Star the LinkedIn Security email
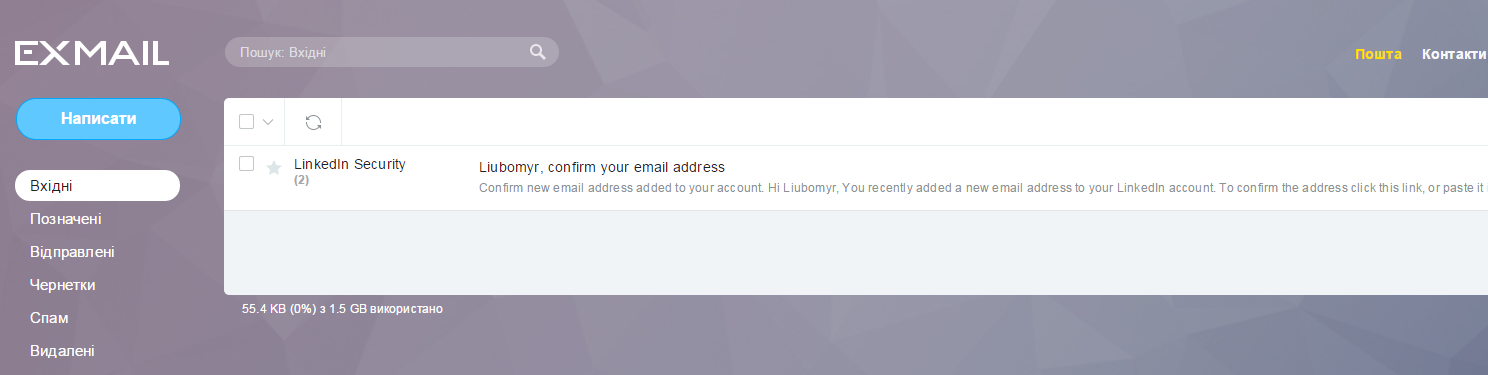 pos(274,168)
